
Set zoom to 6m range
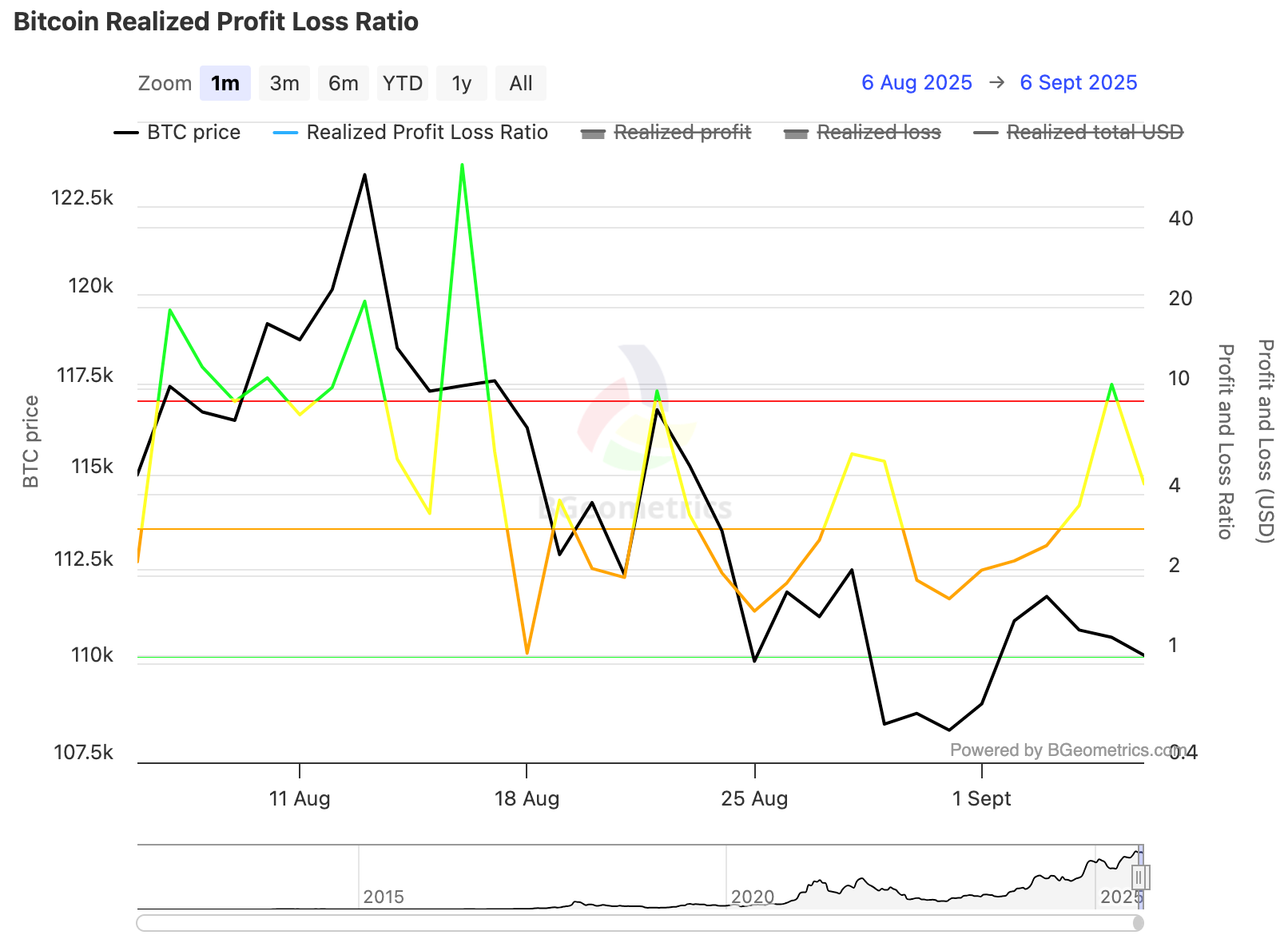click(x=343, y=83)
